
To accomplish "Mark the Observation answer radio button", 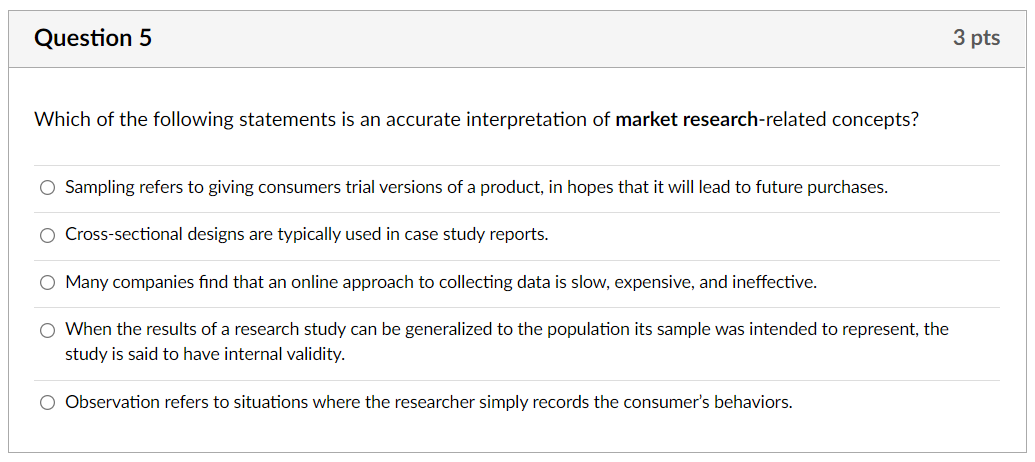I will (x=47, y=403).
